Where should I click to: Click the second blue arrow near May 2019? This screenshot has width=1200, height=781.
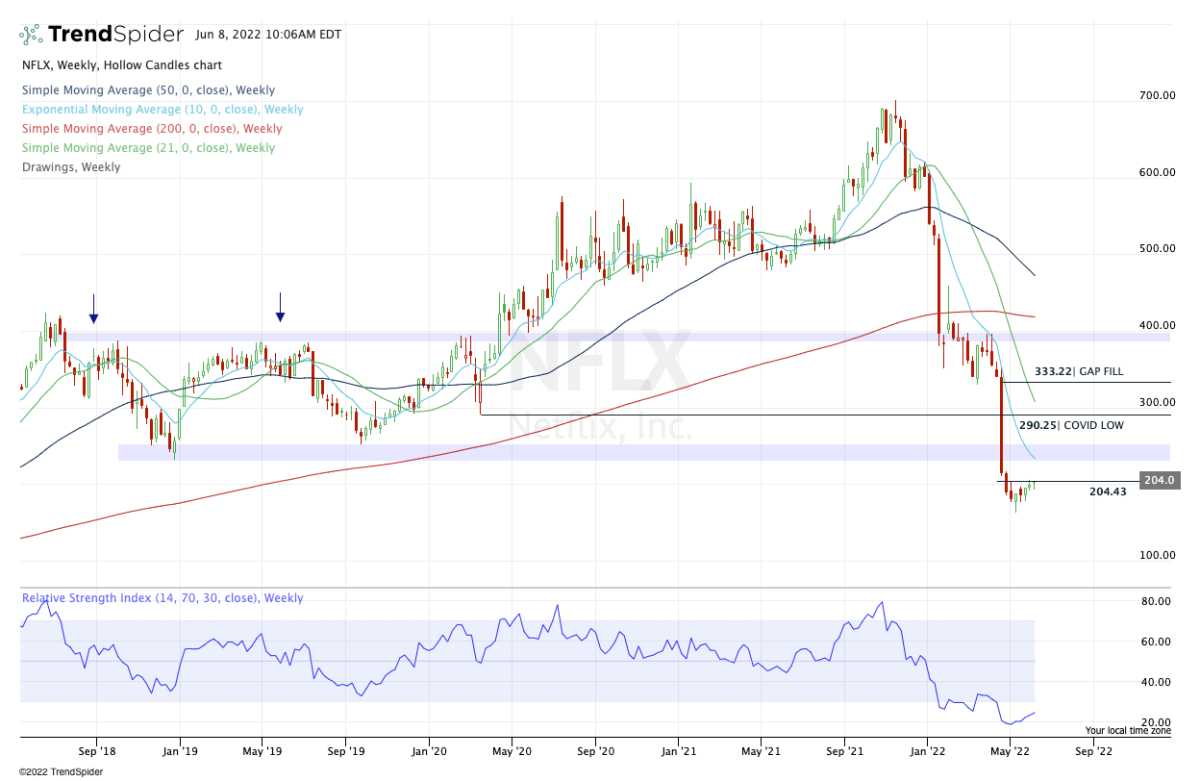[280, 307]
